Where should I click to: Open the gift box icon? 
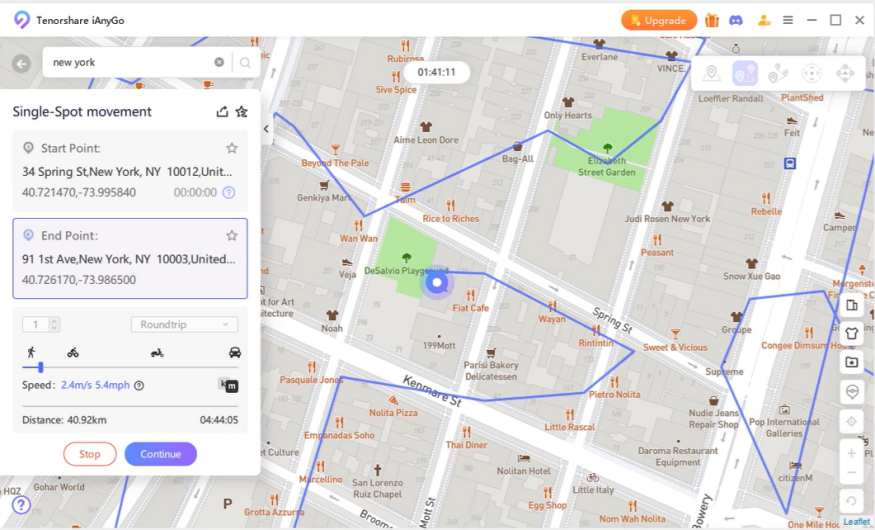711,20
